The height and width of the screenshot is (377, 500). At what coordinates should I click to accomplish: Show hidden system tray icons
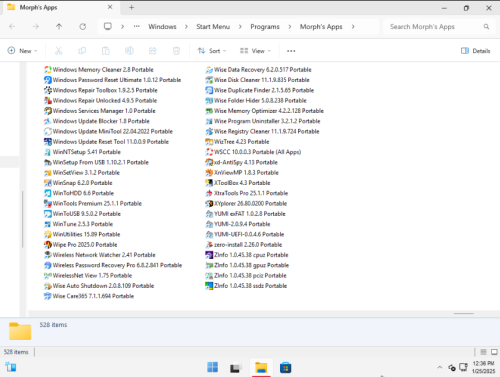440,367
